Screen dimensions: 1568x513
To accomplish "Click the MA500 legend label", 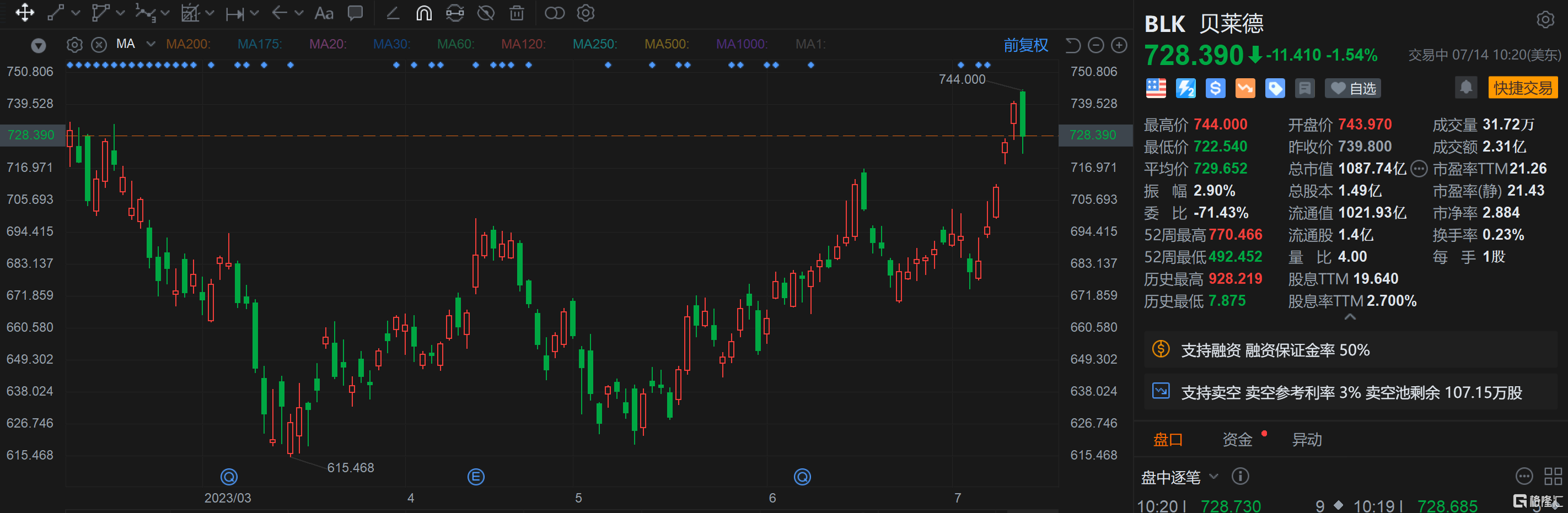I will pyautogui.click(x=667, y=44).
